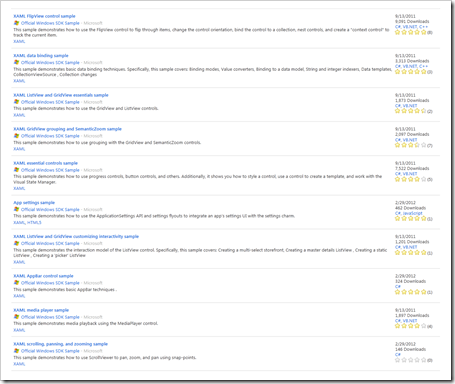
Task: Click Windows flag icon under GridView grouping and SemanticZoom sample
Action: (16, 136)
